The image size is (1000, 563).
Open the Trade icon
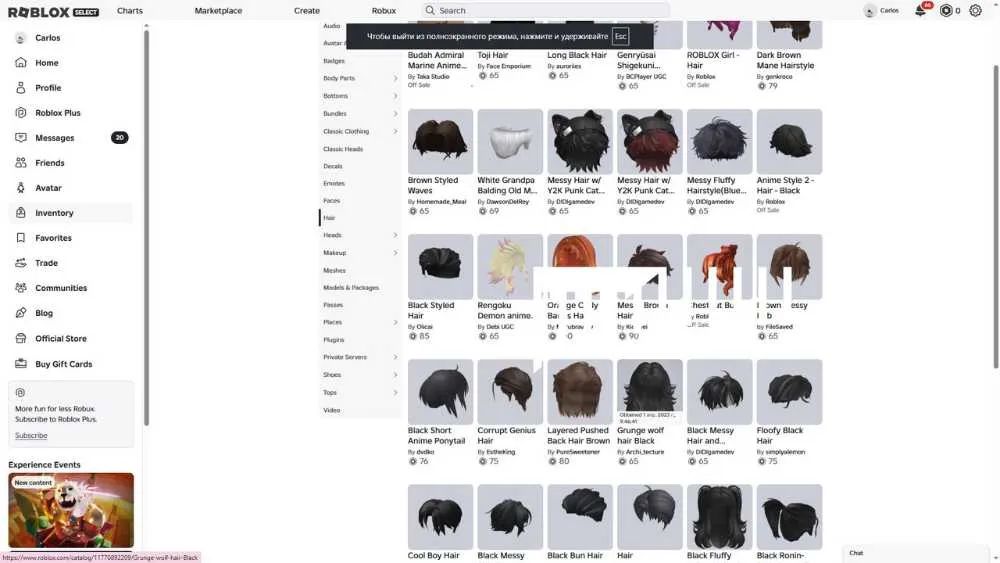click(21, 263)
